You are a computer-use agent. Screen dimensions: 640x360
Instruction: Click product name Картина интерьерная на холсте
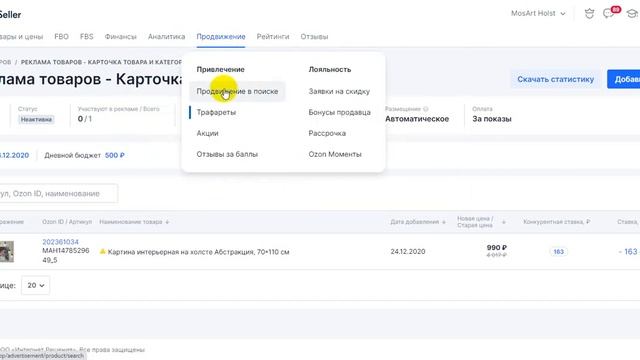[x=198, y=252]
